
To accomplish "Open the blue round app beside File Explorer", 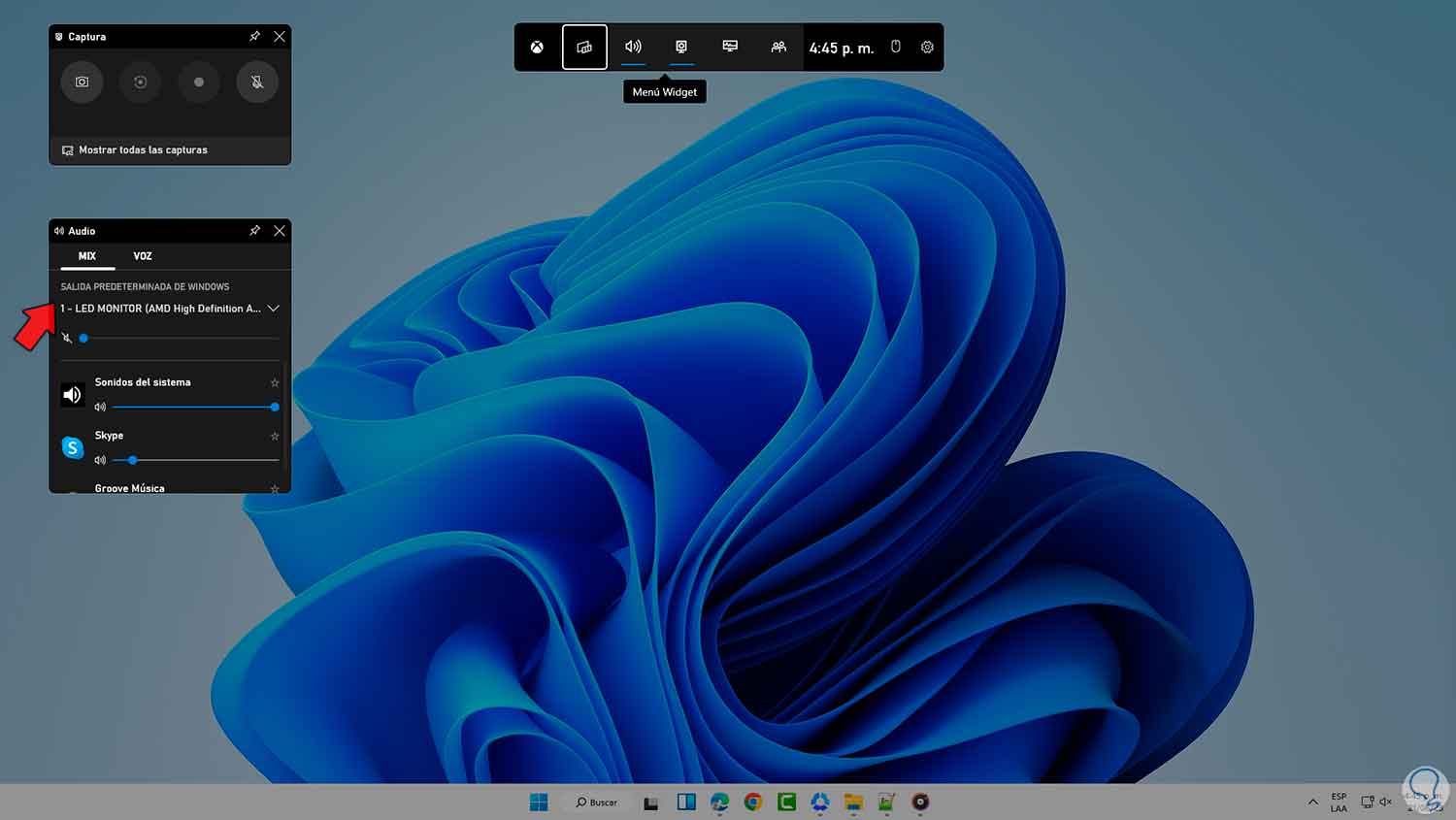I will (820, 802).
